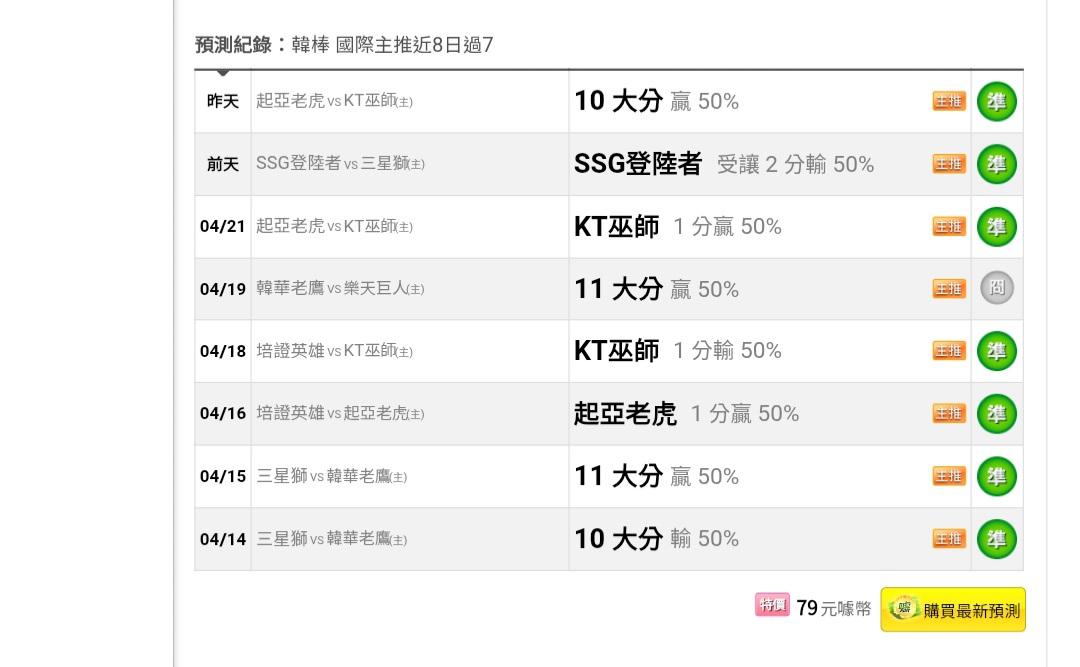The image size is (1080, 667).
Task: Open the 起亞老虎 vs KT巫師 matchup from yesterday
Action: 334,101
